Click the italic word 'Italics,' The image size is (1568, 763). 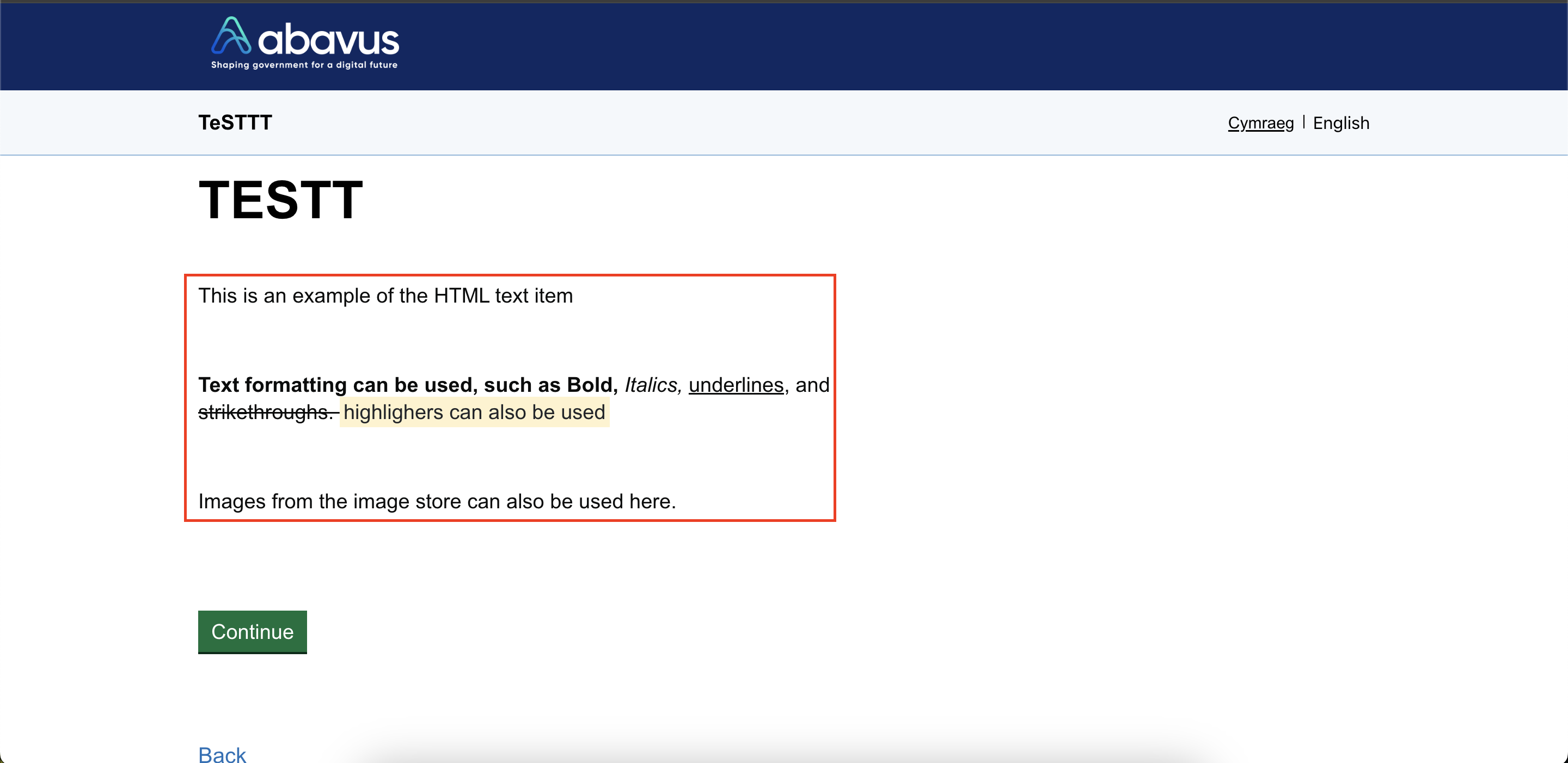click(653, 385)
